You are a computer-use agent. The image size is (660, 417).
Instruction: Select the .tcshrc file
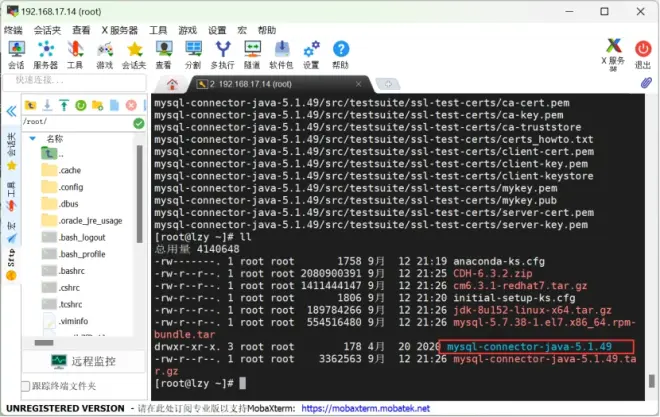(x=62, y=304)
